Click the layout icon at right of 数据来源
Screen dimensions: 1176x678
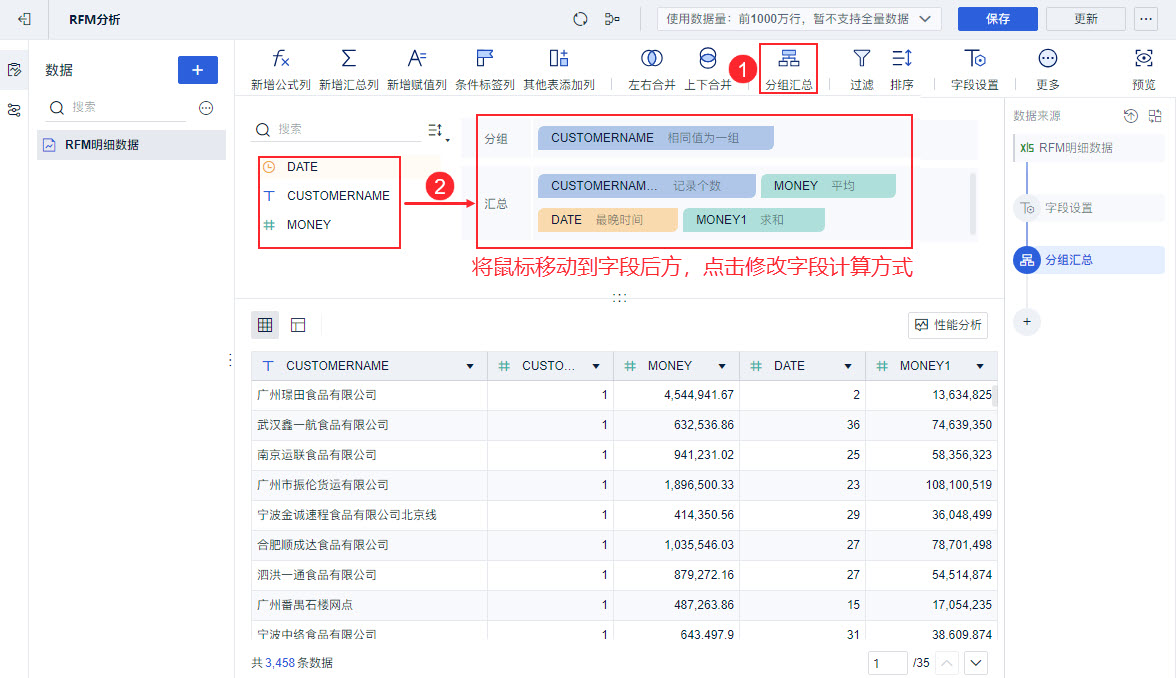[x=1155, y=116]
